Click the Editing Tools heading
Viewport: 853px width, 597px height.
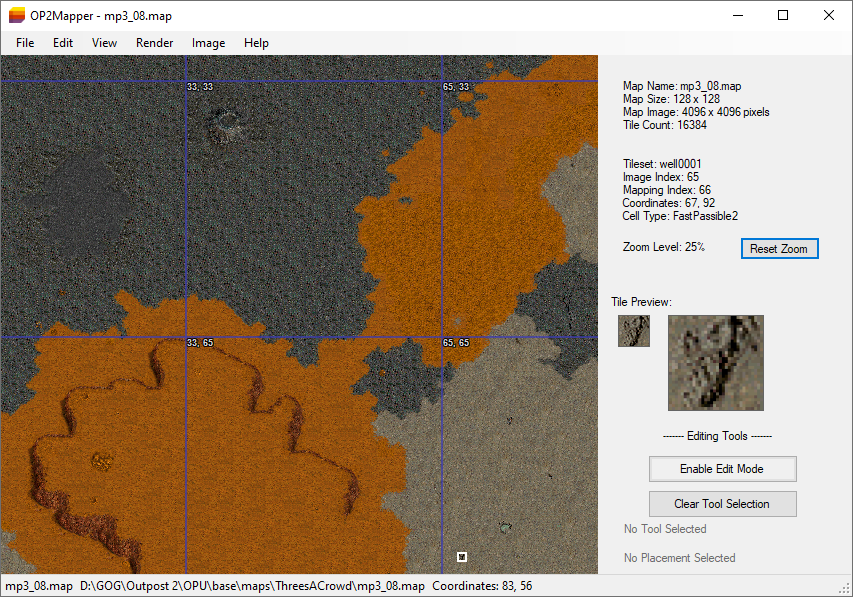pos(717,436)
